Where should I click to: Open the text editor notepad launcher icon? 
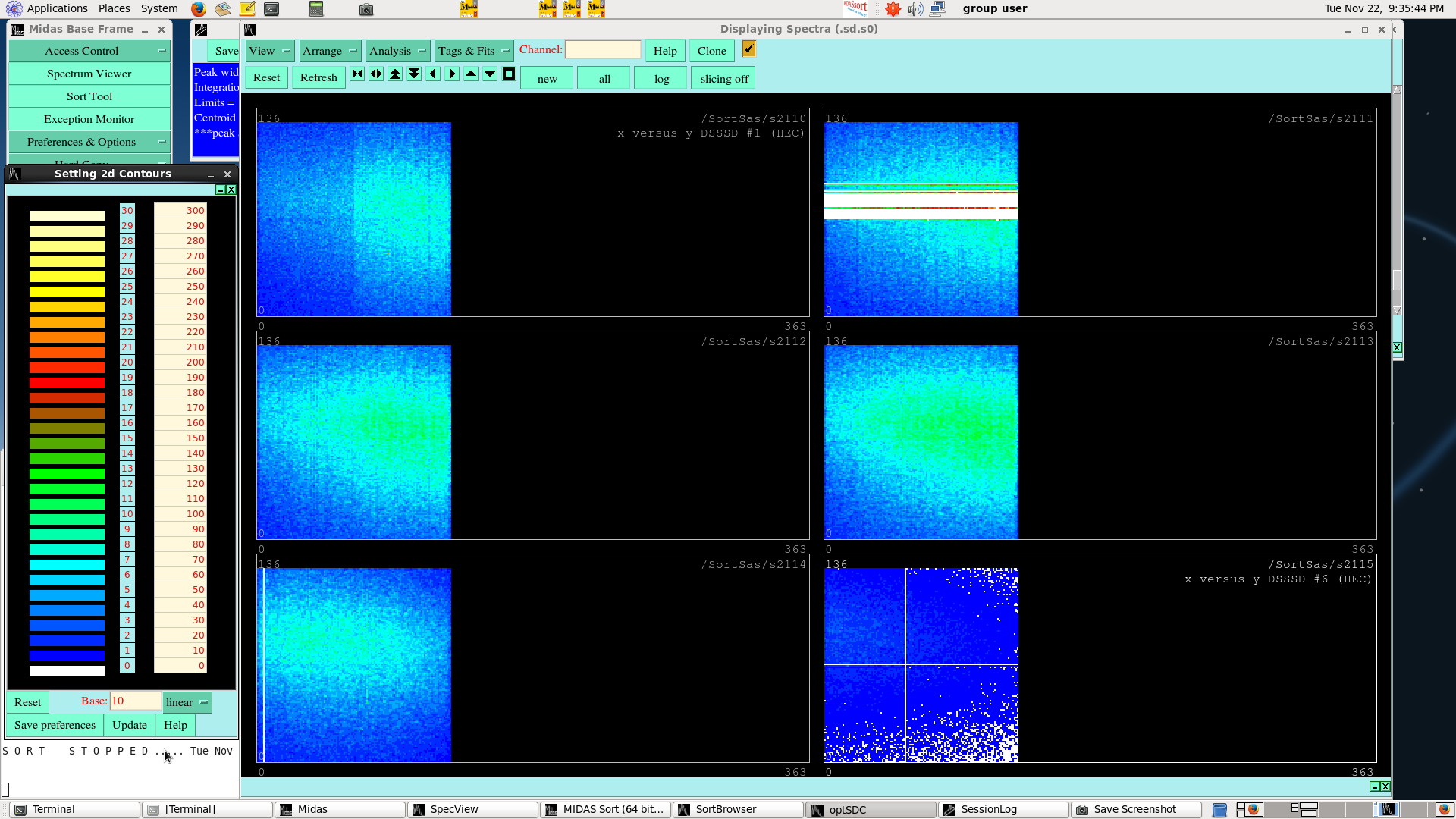(x=247, y=9)
